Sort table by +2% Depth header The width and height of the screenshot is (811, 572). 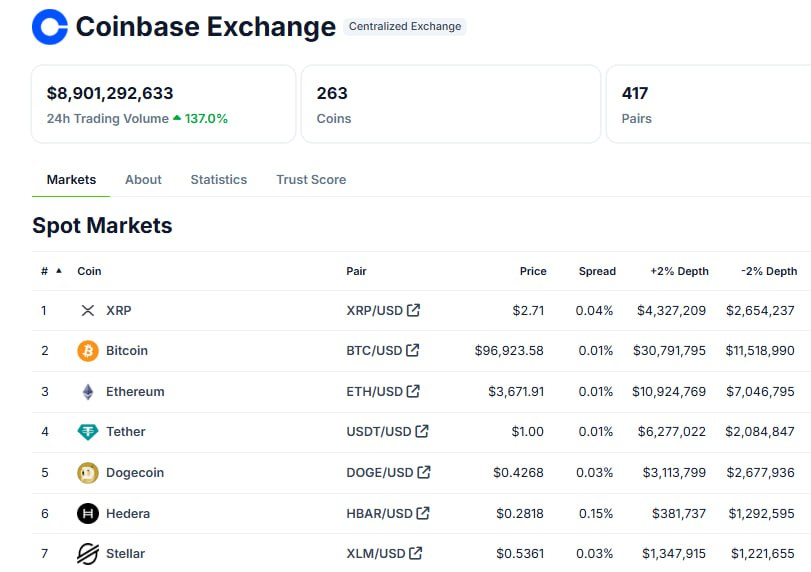coord(680,271)
